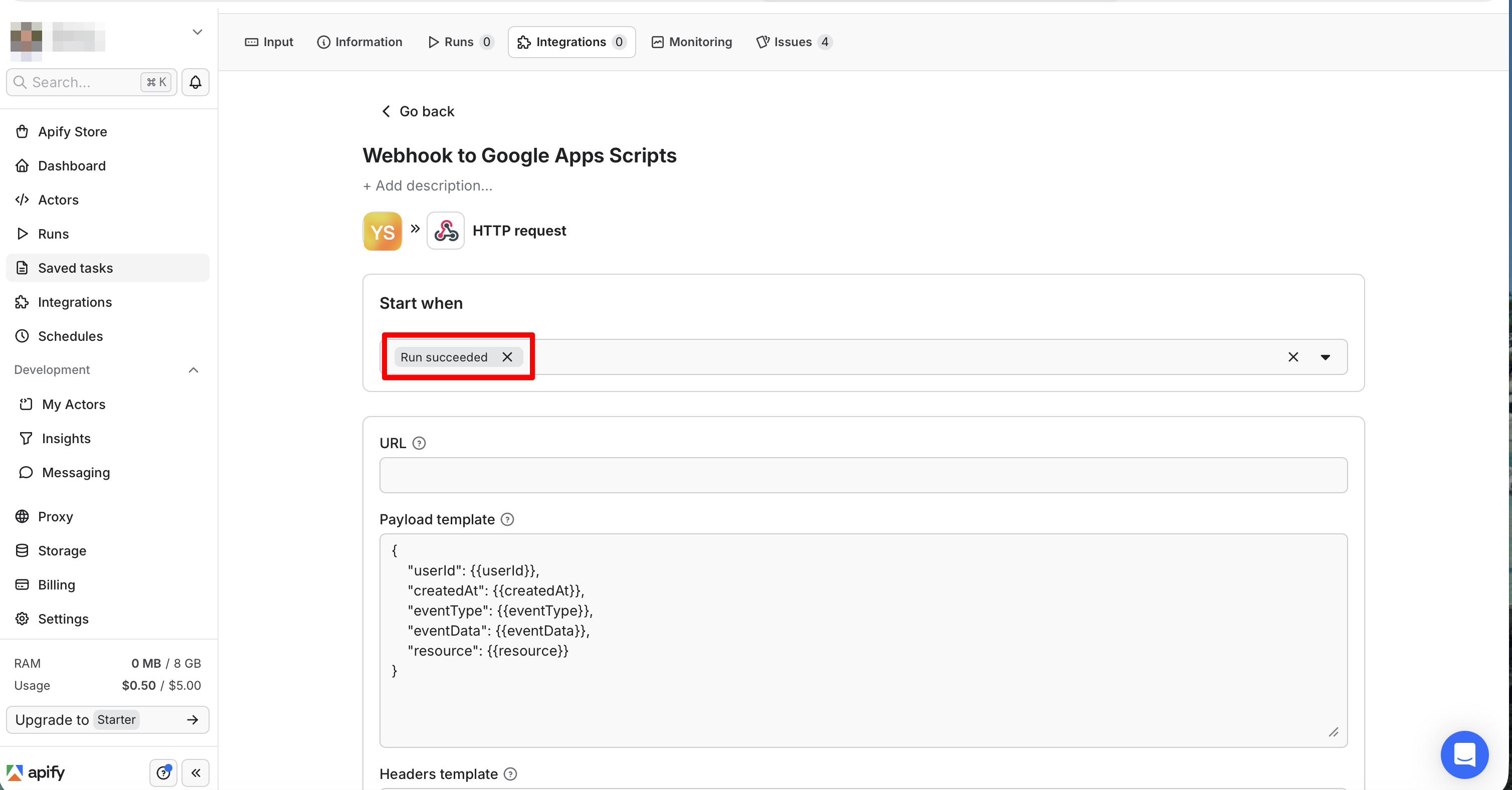Click inside the Payload template textarea
This screenshot has height=790, width=1512.
[863, 640]
